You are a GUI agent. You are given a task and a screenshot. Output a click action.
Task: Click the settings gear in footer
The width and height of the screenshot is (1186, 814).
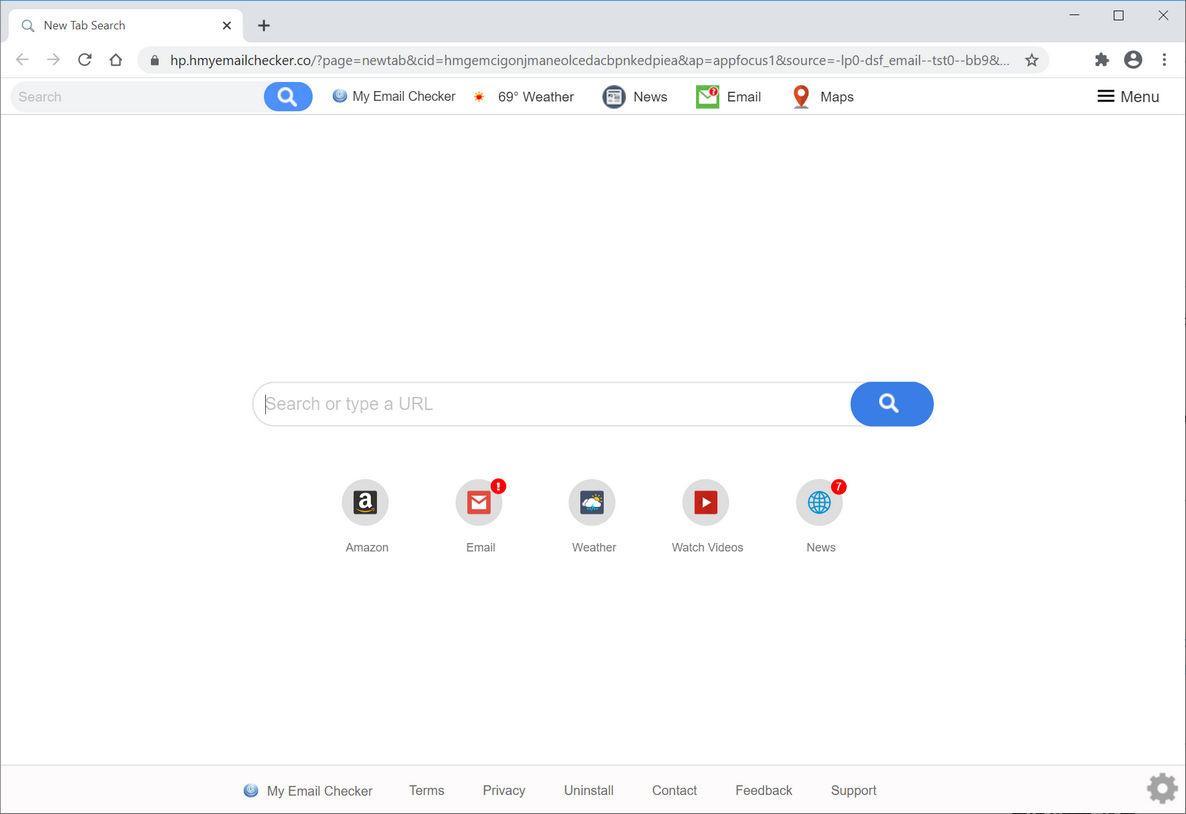(1162, 788)
